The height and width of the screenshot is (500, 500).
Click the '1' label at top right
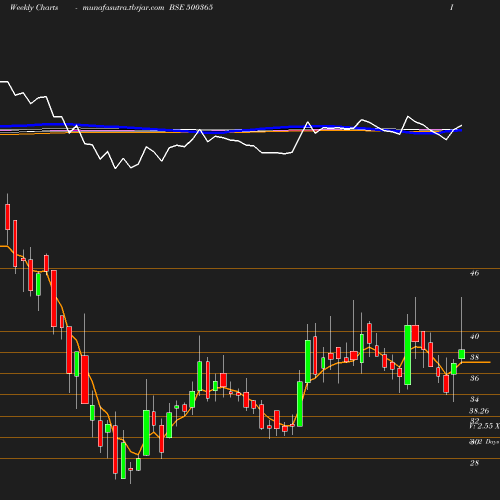452,8
